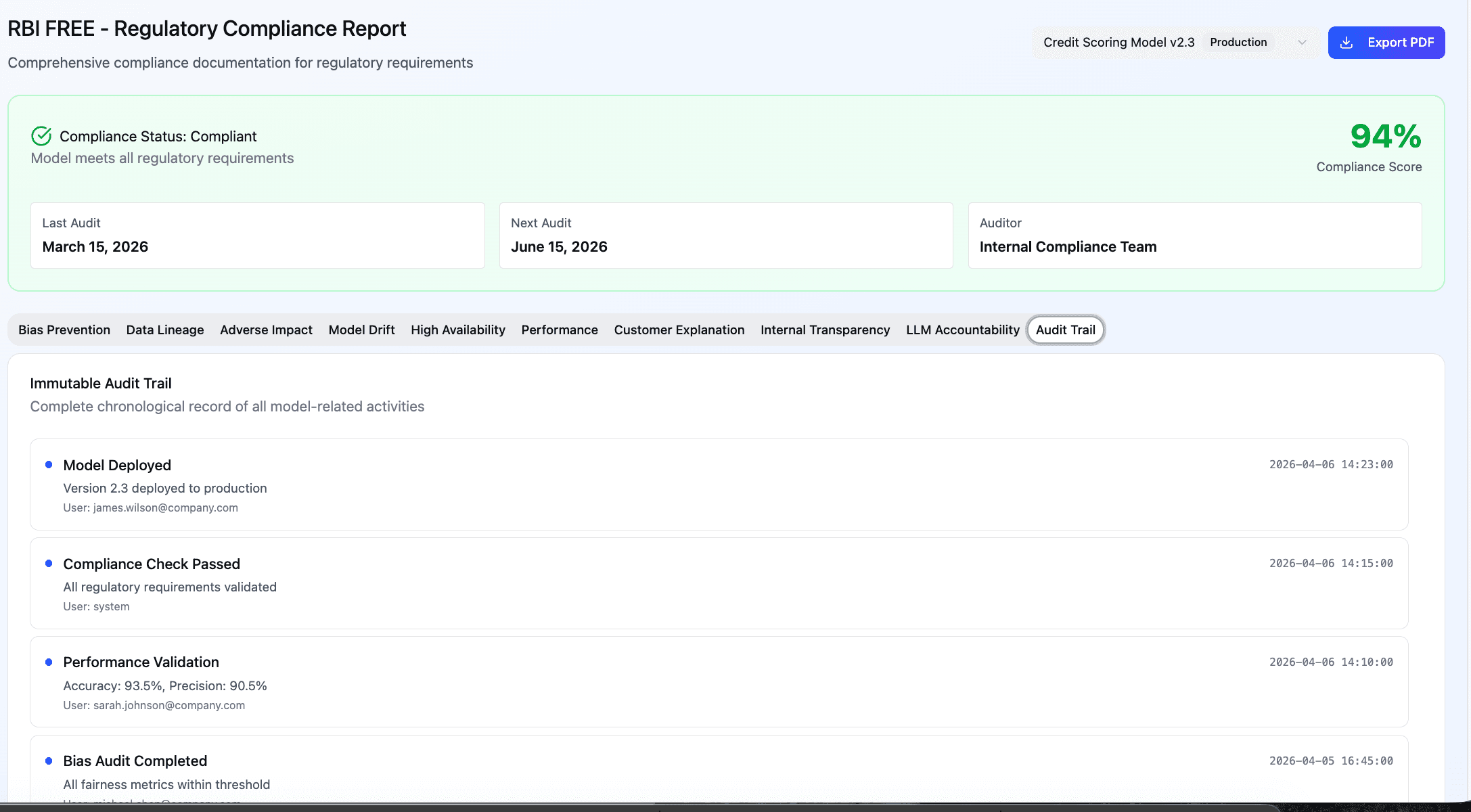Click the Compliance Status: Compliant heading
Image resolution: width=1471 pixels, height=812 pixels.
[158, 136]
